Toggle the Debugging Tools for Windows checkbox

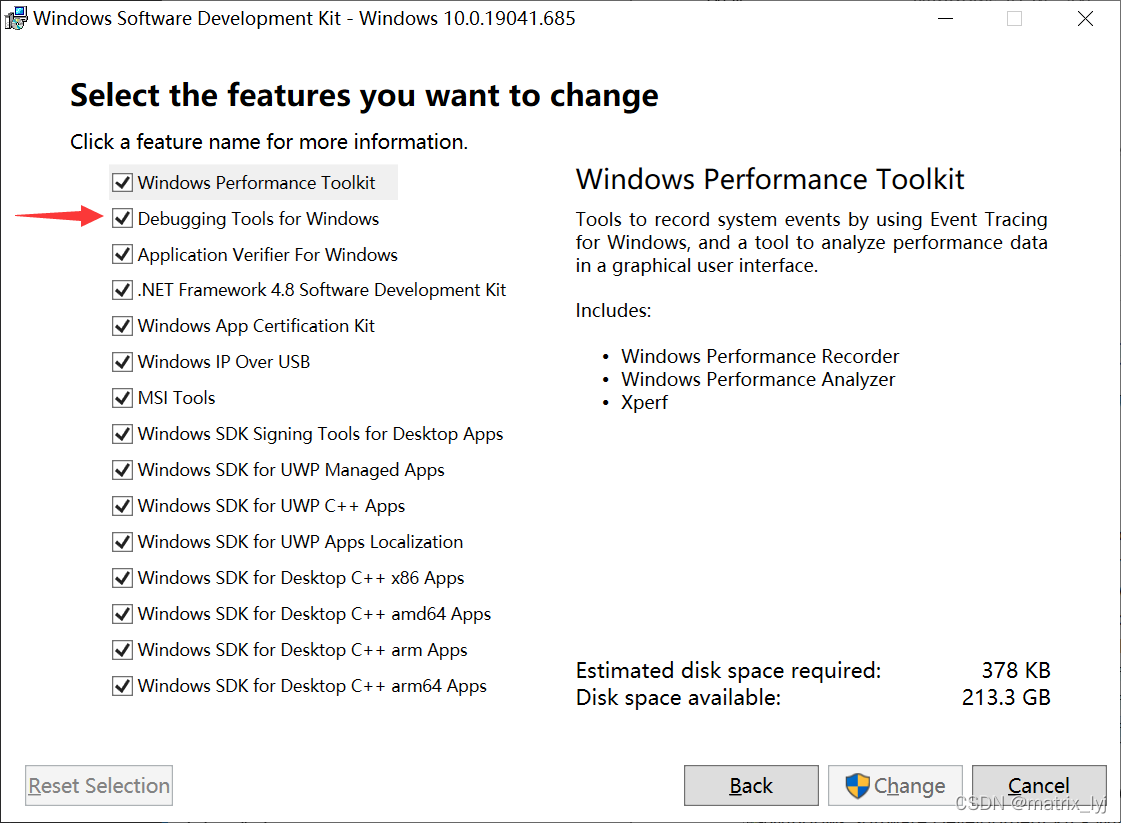pyautogui.click(x=122, y=218)
